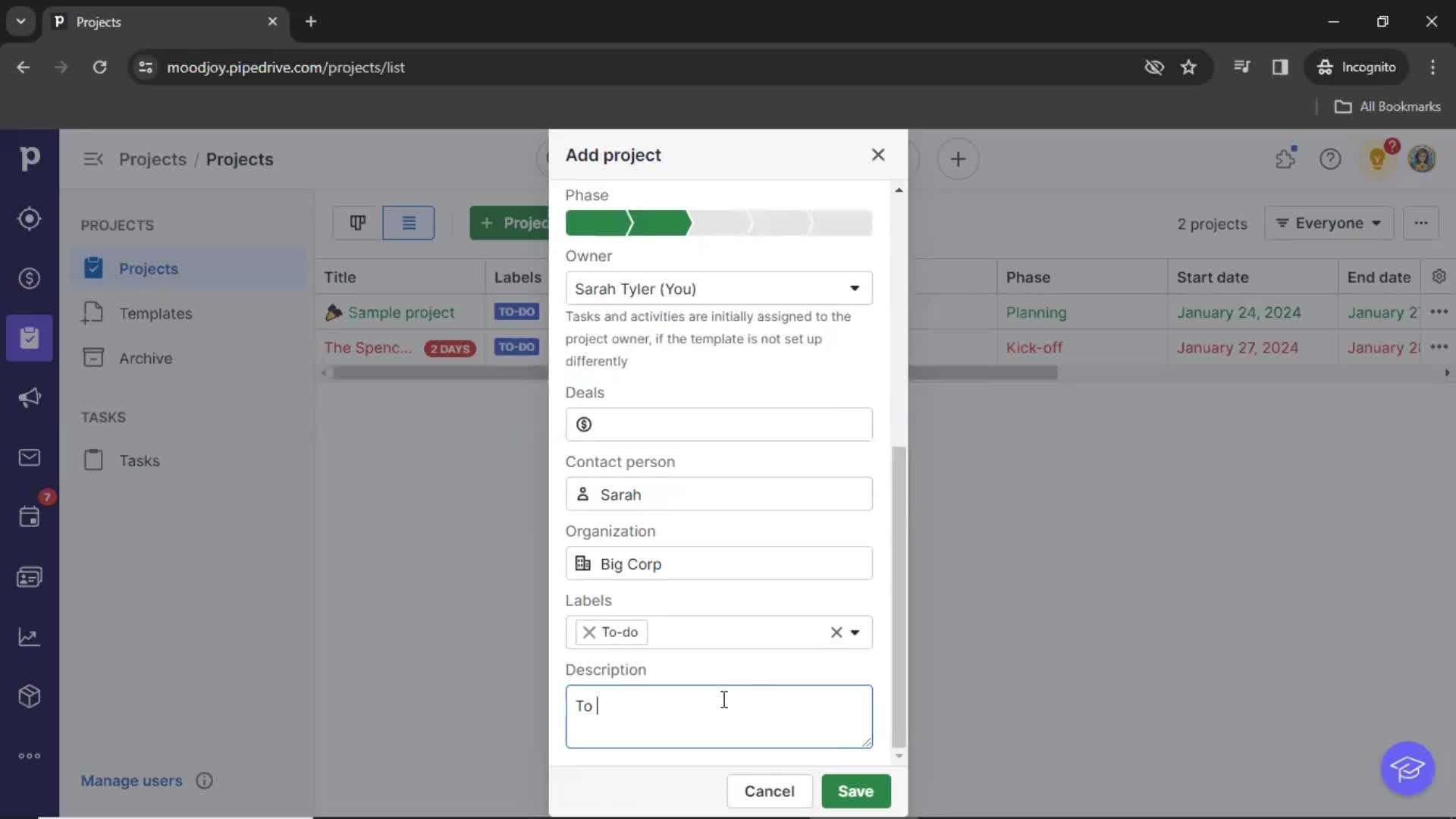1456x819 pixels.
Task: Click the Pipedrive logo icon in sidebar
Action: pos(30,158)
